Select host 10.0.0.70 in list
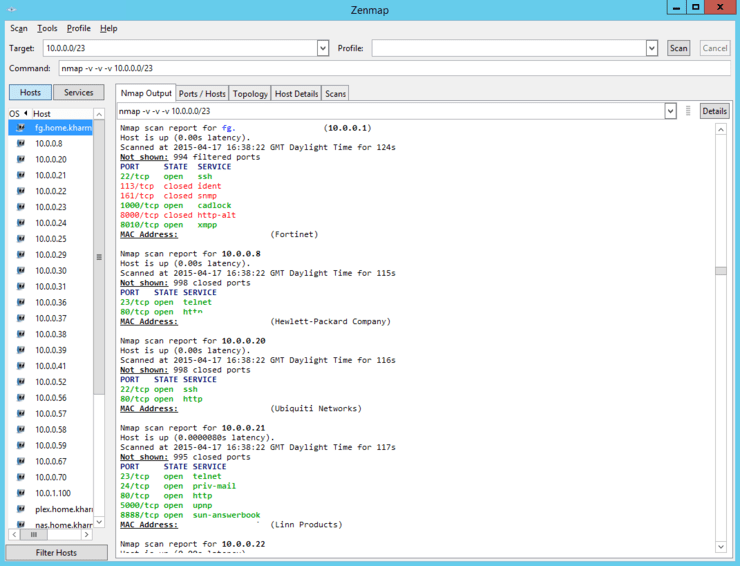This screenshot has width=740, height=566. click(50, 477)
